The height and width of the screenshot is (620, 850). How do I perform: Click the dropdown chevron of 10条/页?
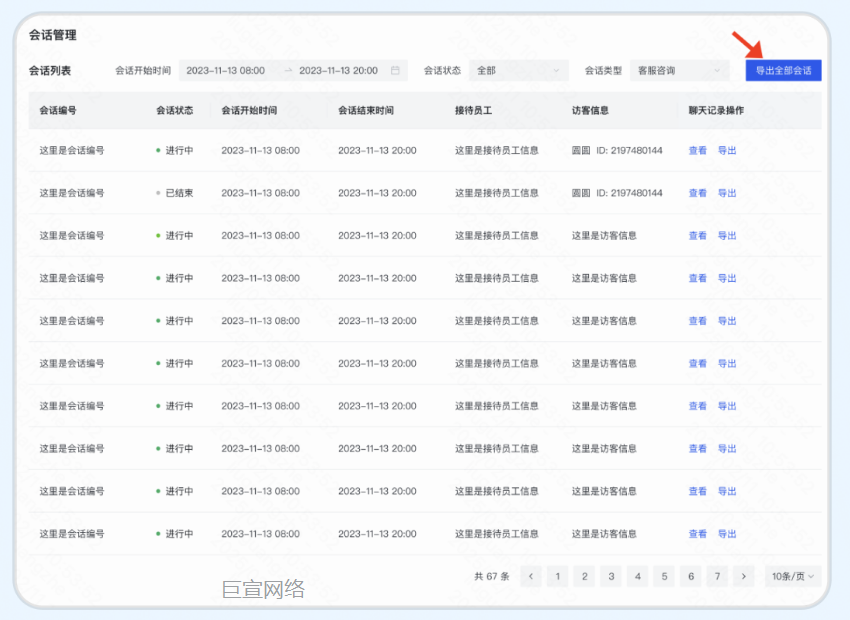point(812,576)
